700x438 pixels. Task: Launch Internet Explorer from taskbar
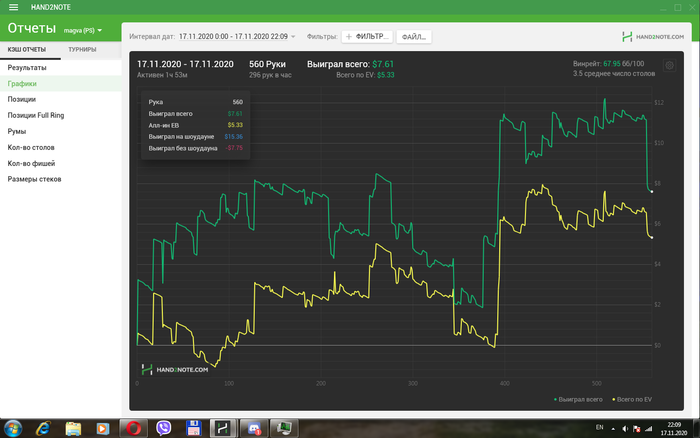point(43,429)
